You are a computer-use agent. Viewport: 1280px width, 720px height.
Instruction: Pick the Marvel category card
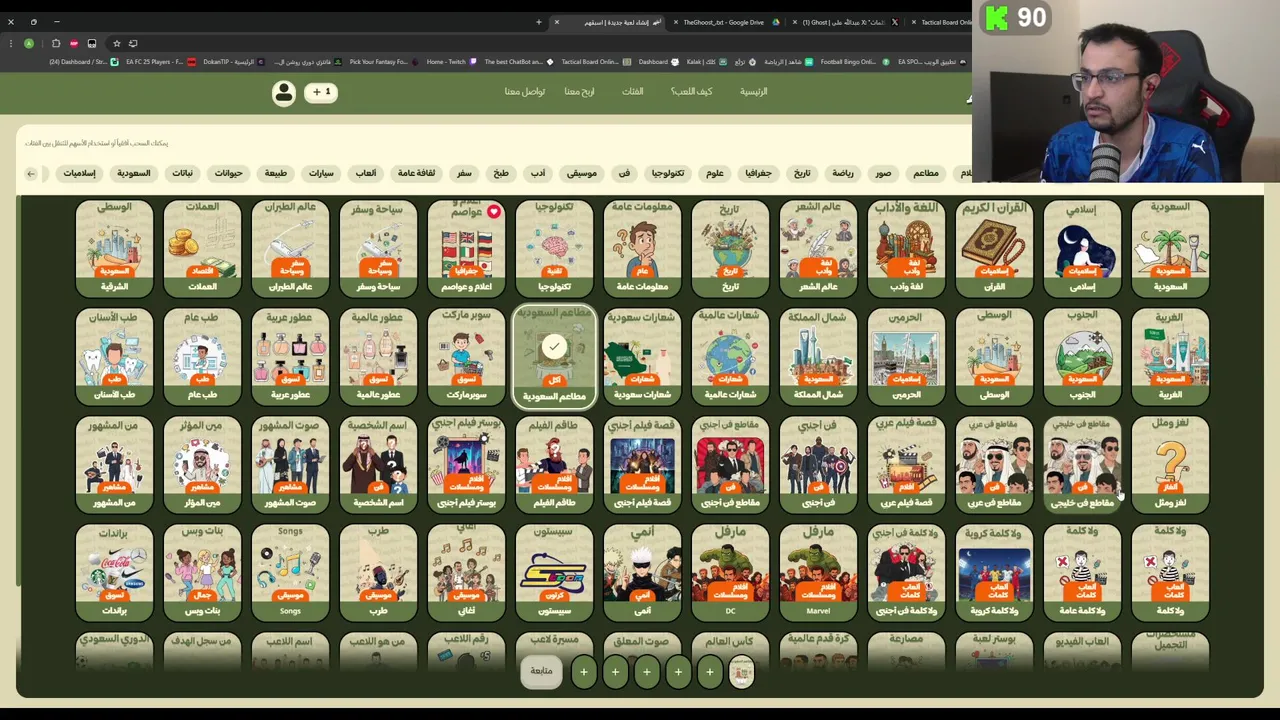(818, 572)
